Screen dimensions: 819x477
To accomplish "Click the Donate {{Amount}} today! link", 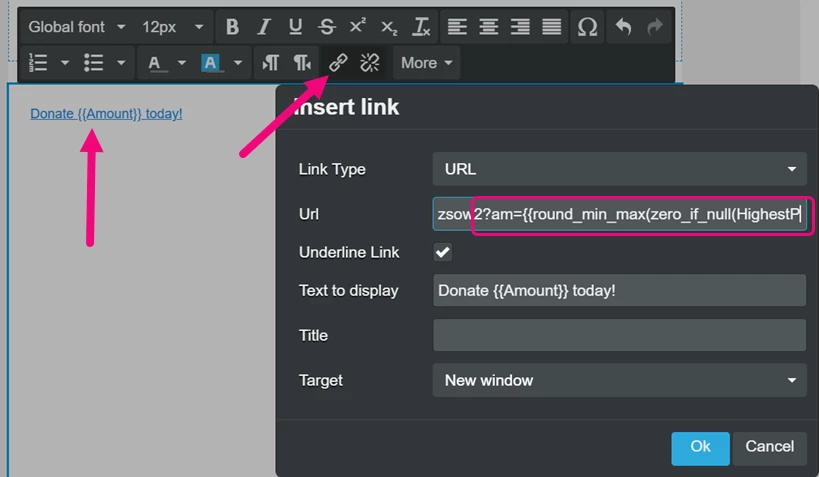I will [106, 114].
